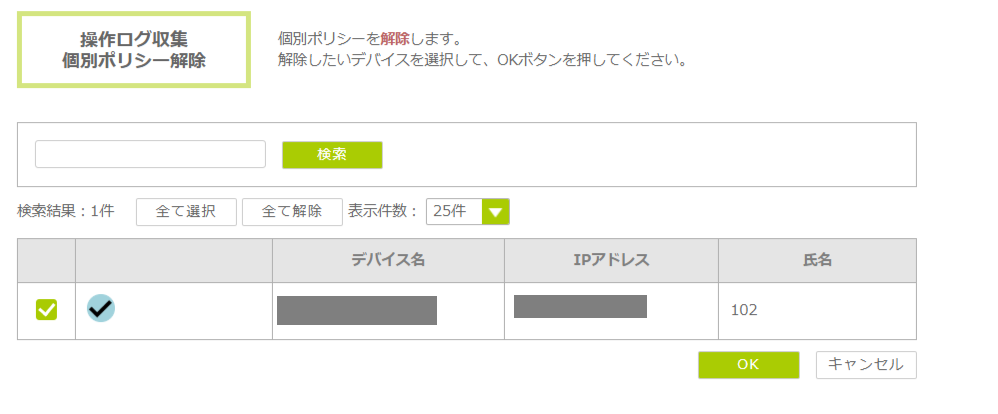The height and width of the screenshot is (414, 998).
Task: Click the 操作ログ収集 個別ポリシー解除 title box
Action: click(x=134, y=50)
